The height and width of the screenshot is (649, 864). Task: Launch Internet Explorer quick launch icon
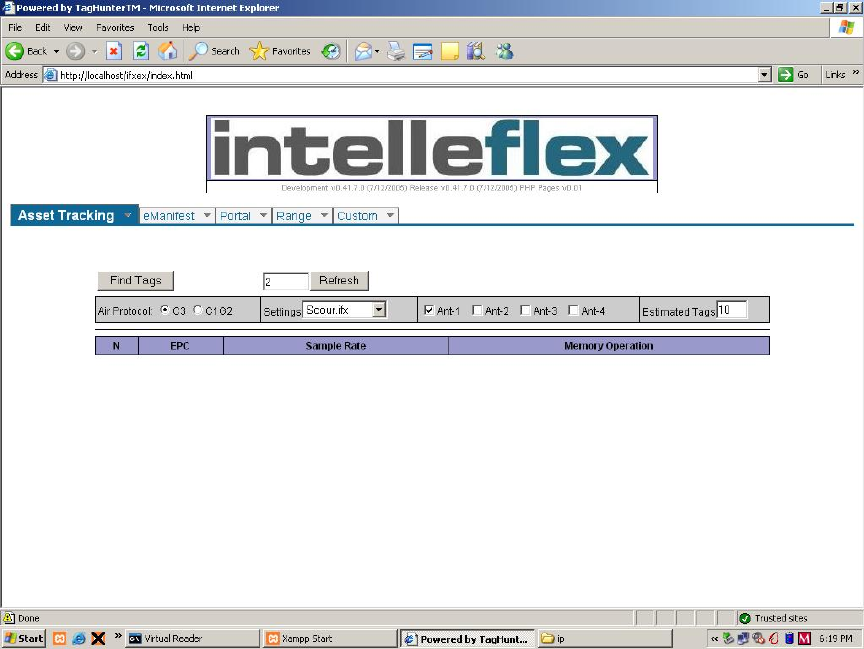pyautogui.click(x=79, y=638)
